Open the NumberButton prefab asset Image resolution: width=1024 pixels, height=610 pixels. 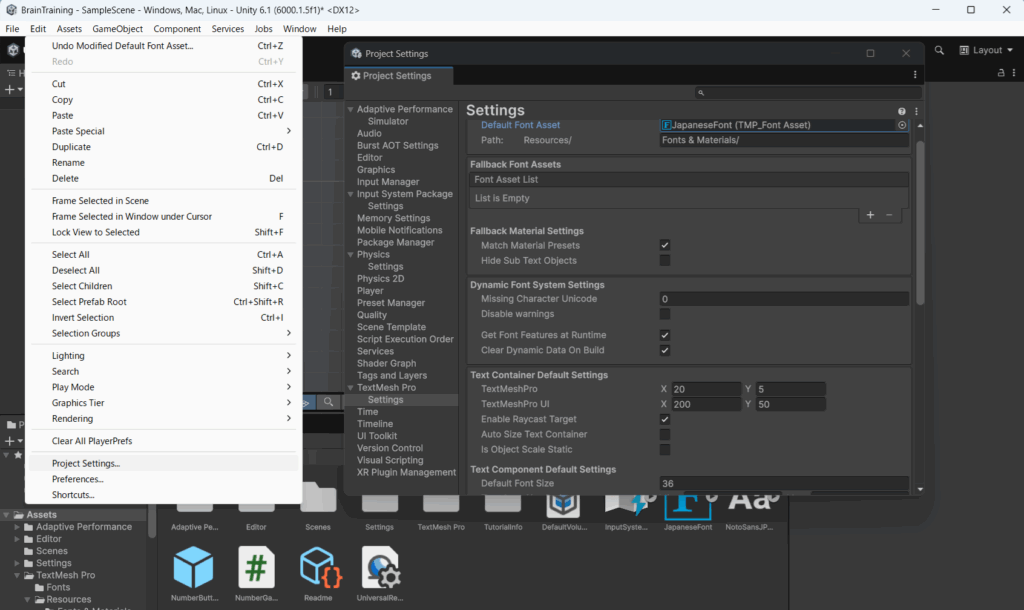pyautogui.click(x=193, y=567)
